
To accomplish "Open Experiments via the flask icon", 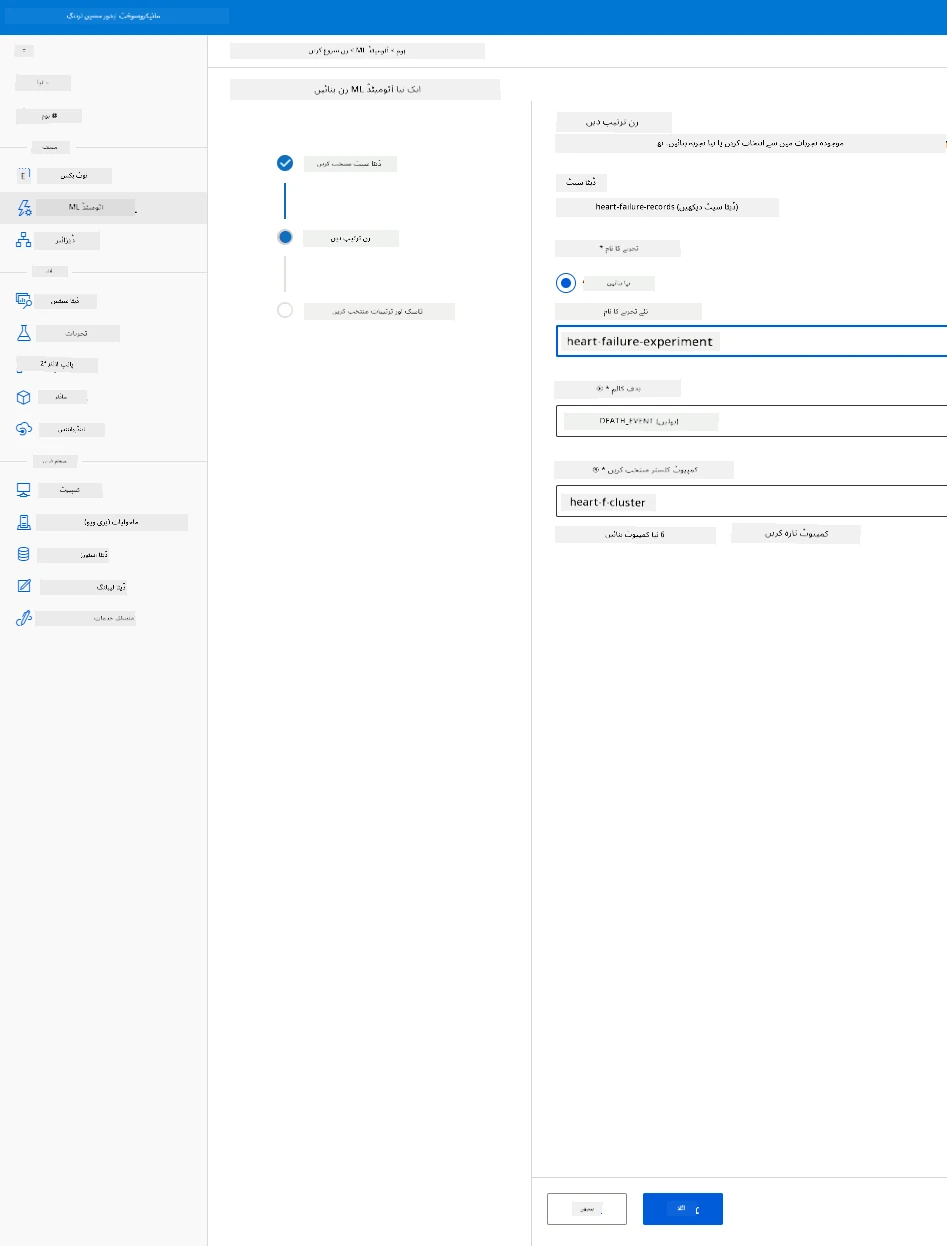I will click(24, 333).
